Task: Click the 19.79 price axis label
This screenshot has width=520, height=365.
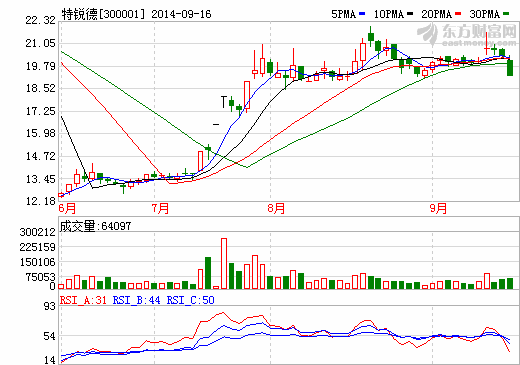Action: click(41, 66)
